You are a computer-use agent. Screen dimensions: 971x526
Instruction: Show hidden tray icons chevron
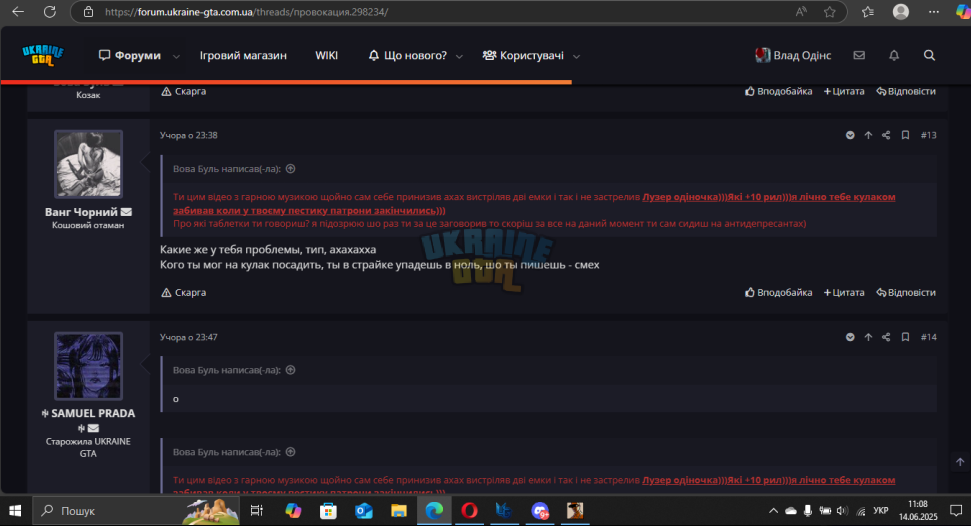pos(773,511)
